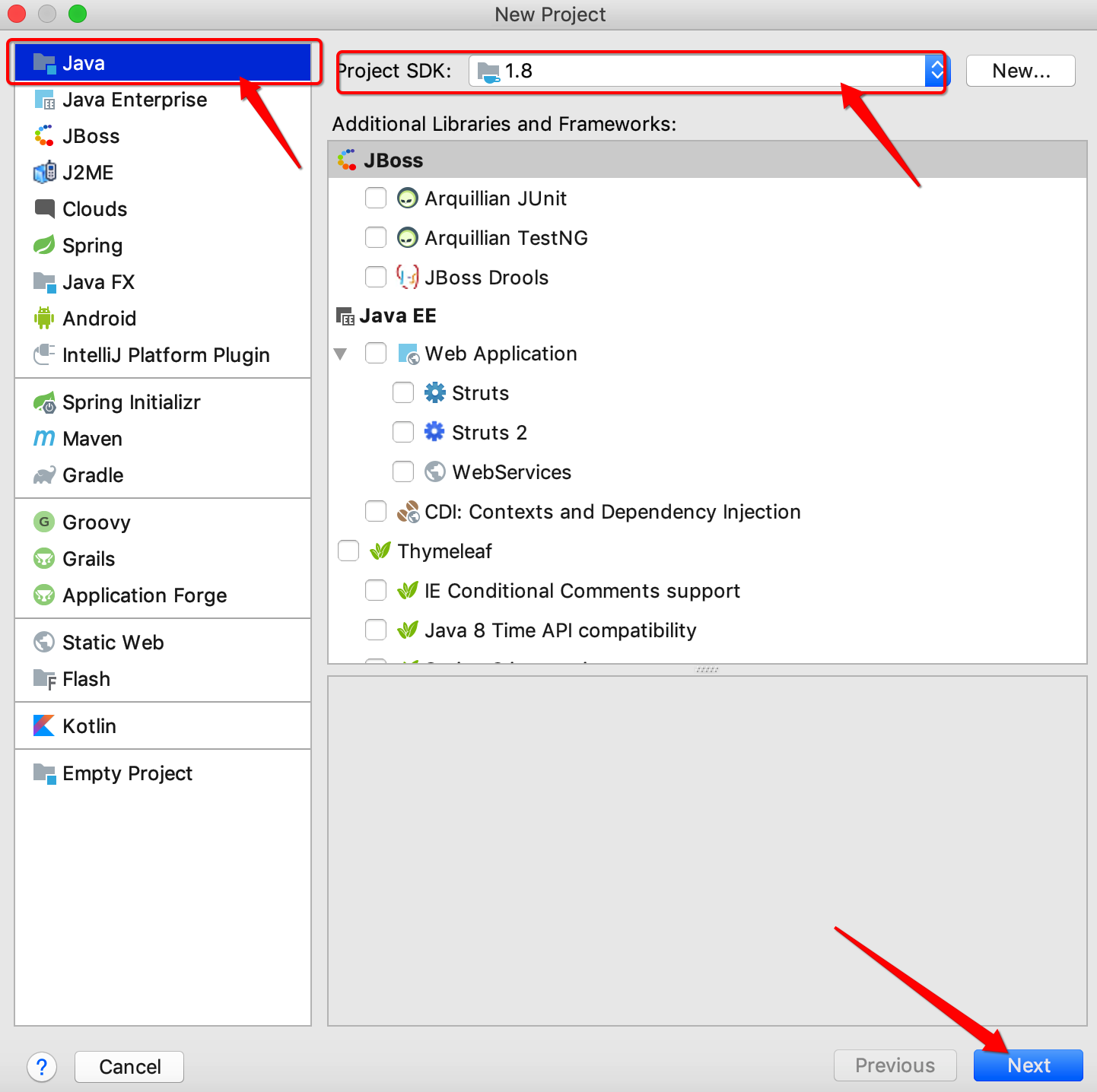Select Java Enterprise project type
Screen dimensions: 1097x1092
click(x=163, y=100)
